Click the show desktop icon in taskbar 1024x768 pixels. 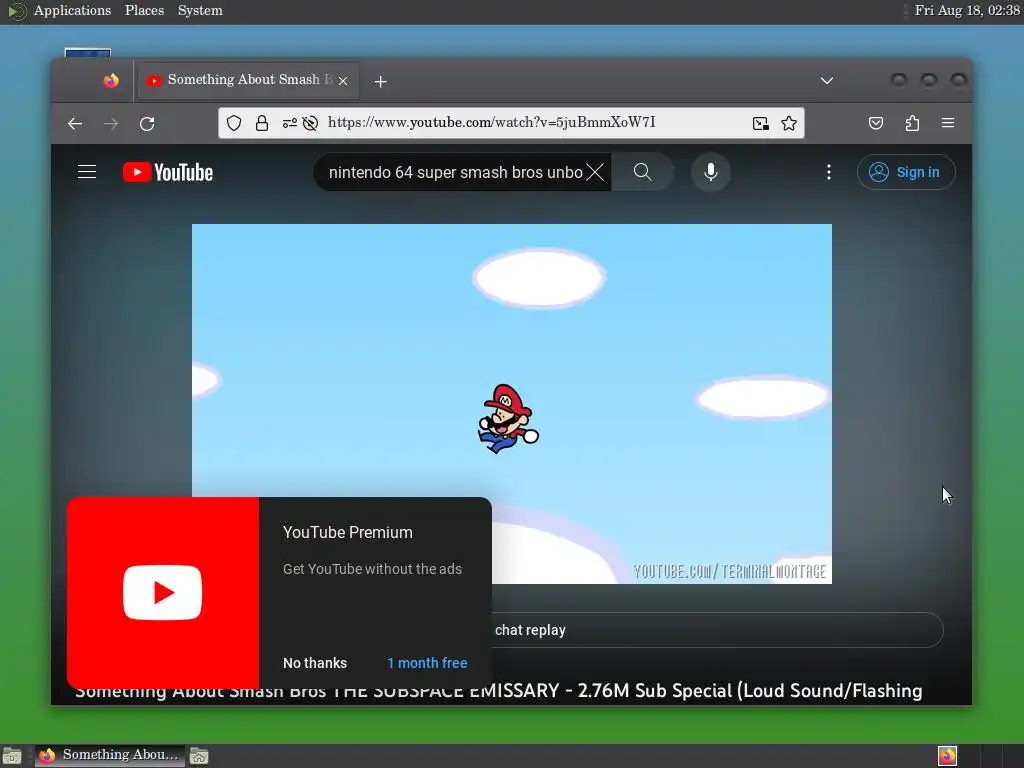12,756
